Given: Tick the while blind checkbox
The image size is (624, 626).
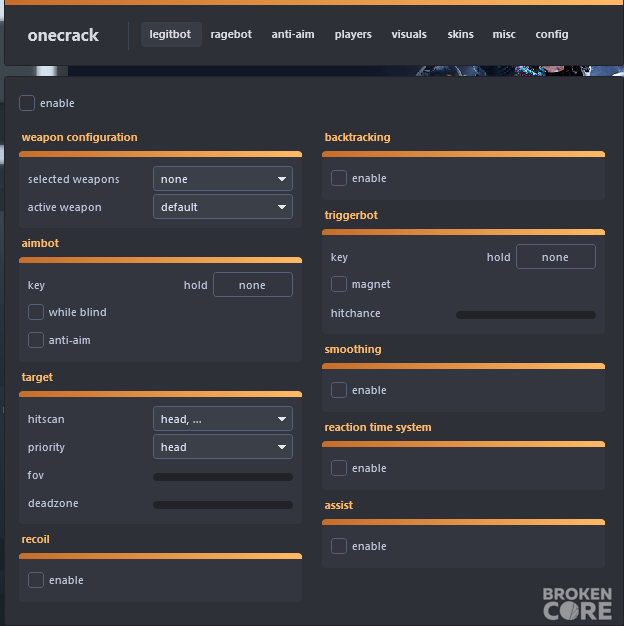Looking at the screenshot, I should pos(36,312).
